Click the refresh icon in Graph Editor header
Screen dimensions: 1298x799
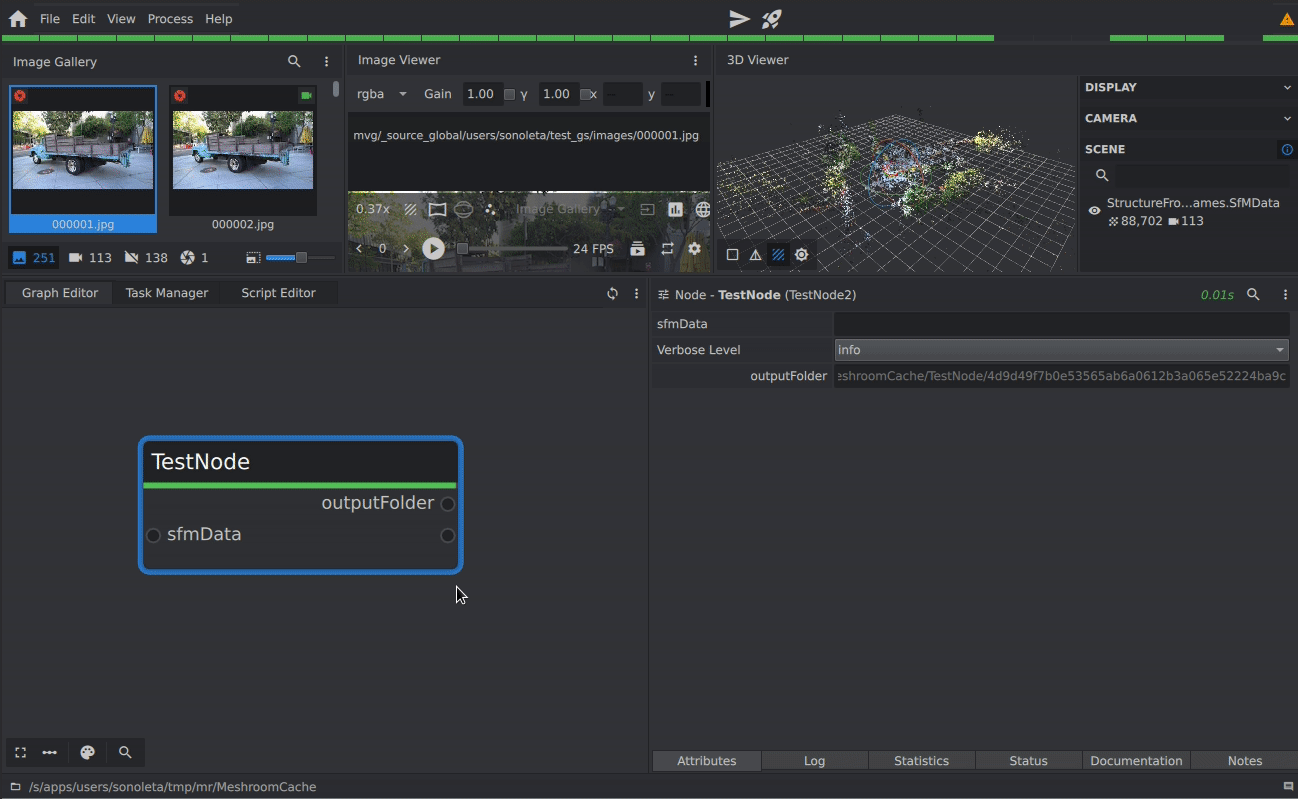612,294
